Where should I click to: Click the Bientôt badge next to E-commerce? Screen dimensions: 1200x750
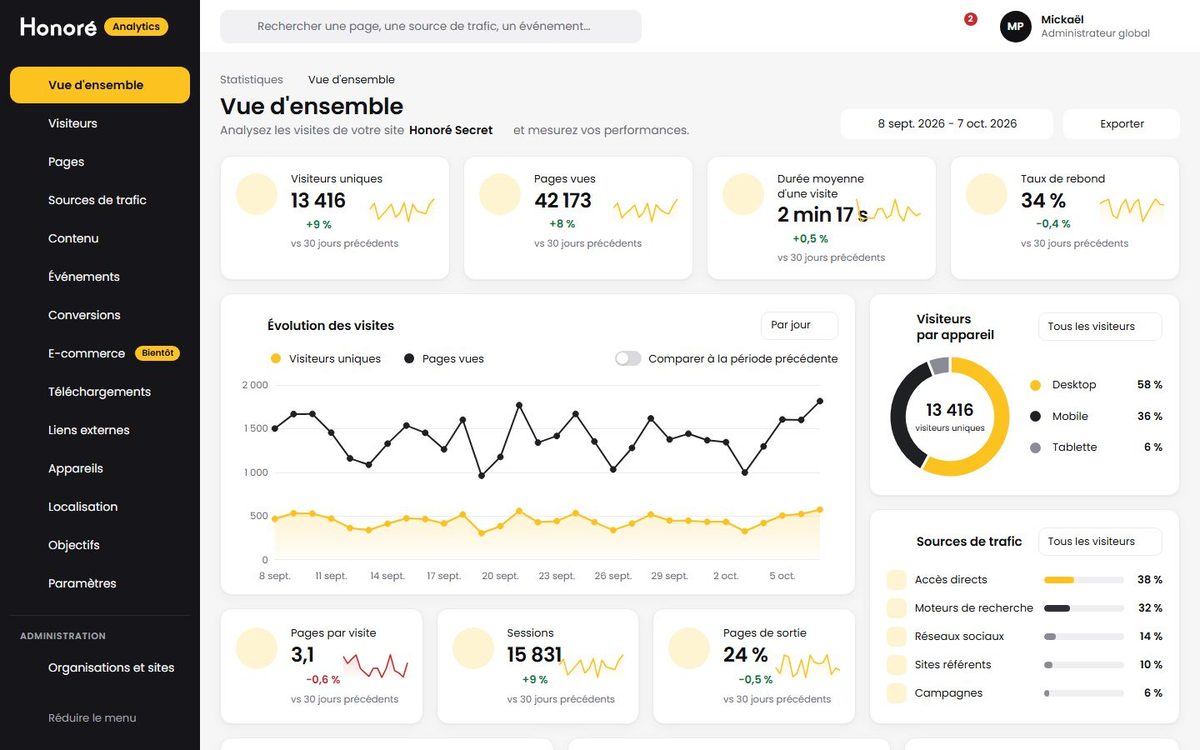[157, 353]
